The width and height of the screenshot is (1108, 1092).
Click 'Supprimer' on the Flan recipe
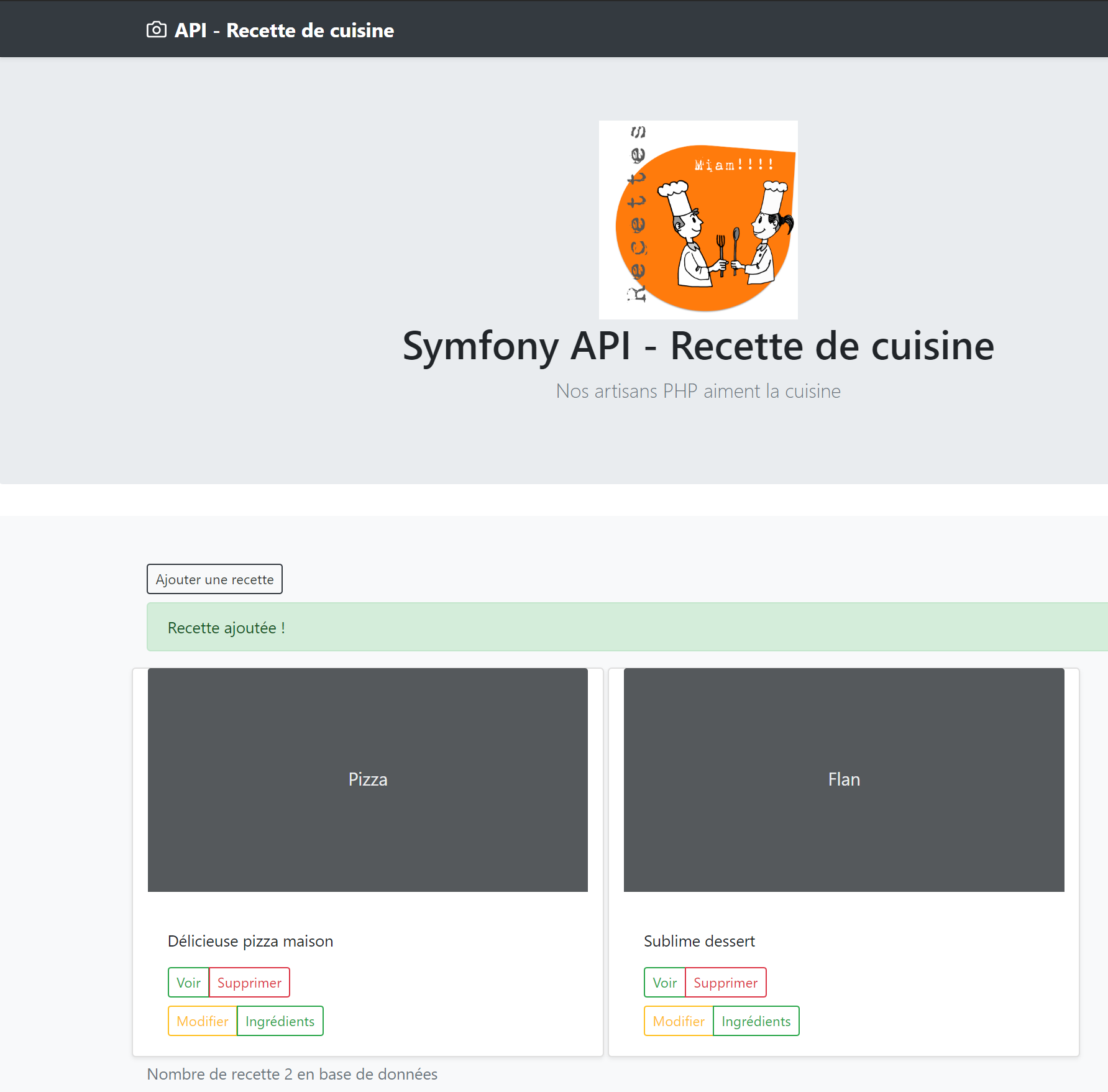click(725, 982)
